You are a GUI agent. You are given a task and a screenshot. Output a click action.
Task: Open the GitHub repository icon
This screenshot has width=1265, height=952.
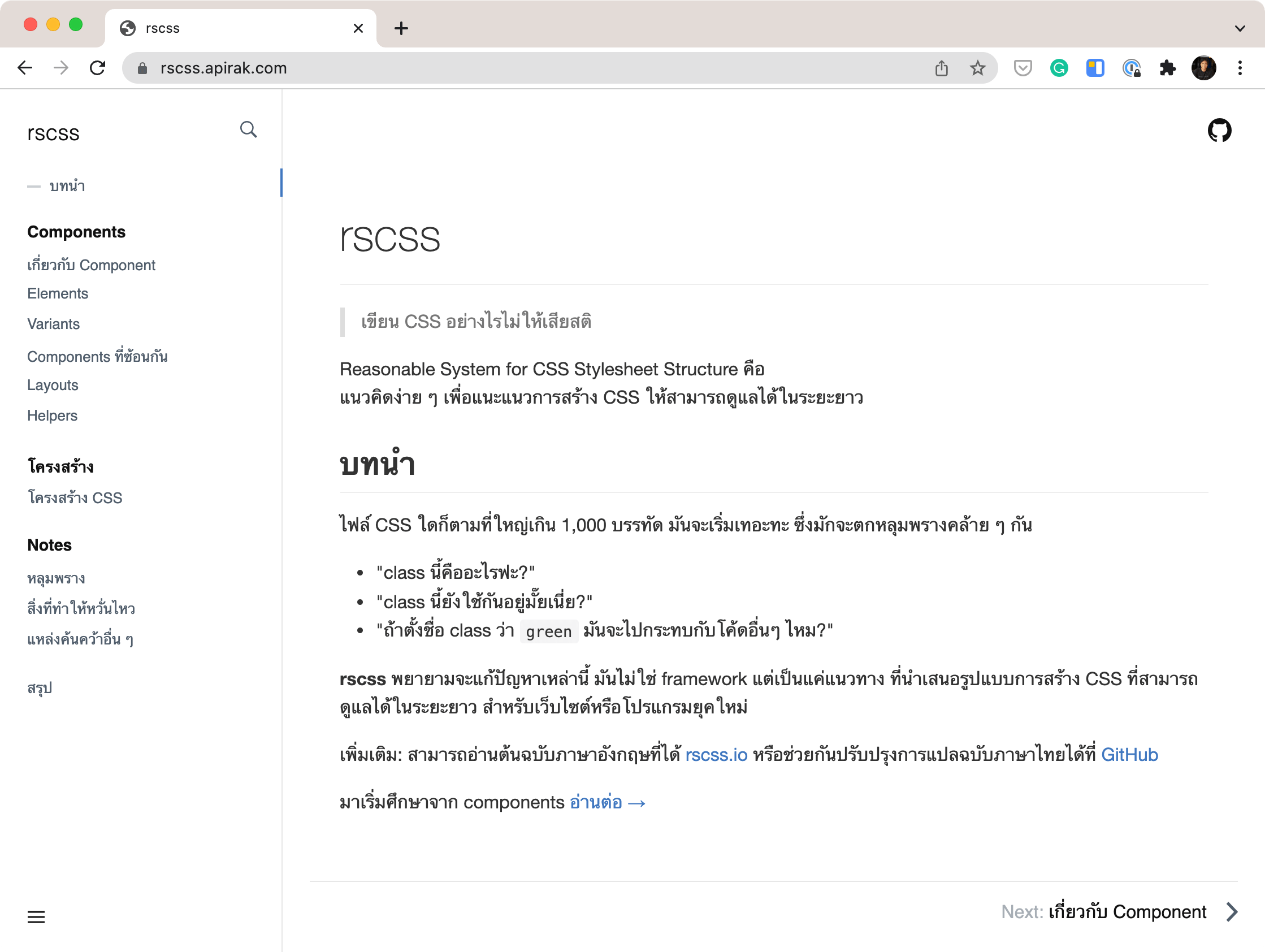(x=1219, y=131)
